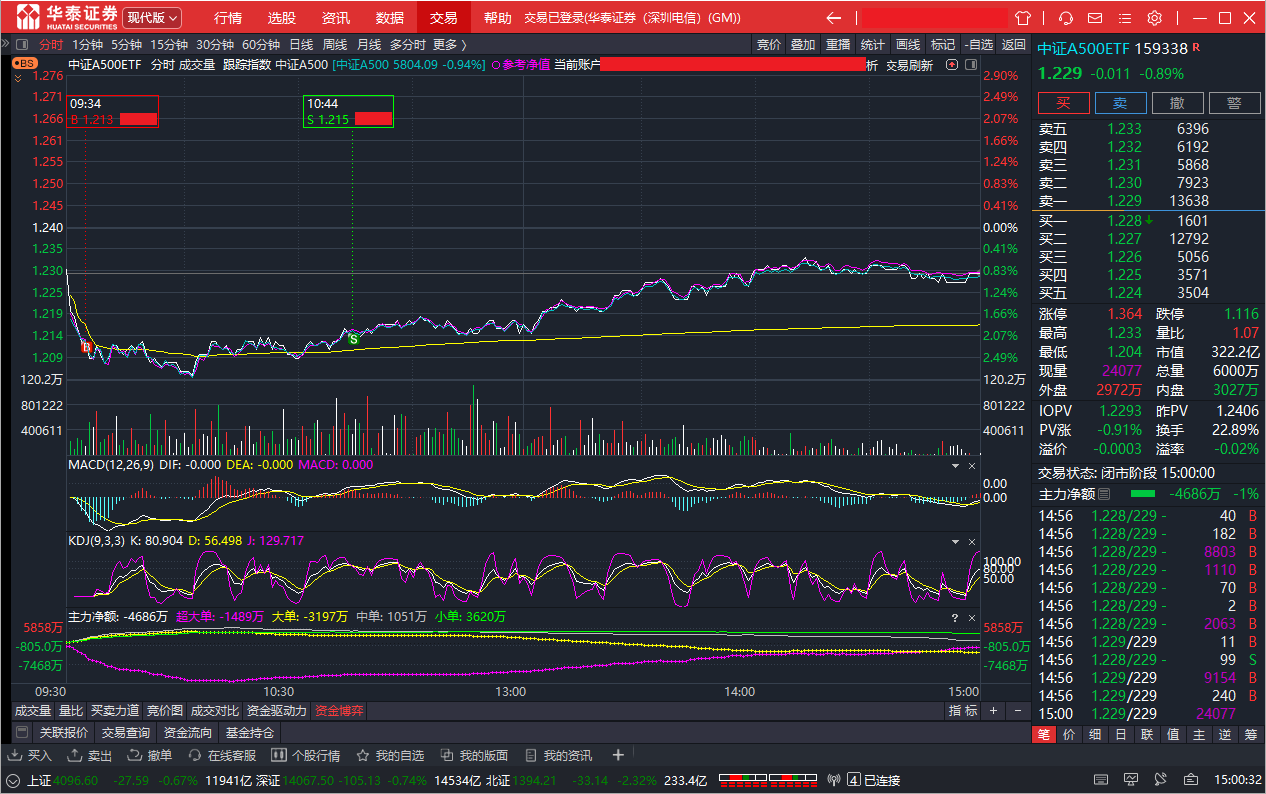Switch to the 资金流向 tab
Viewport: 1266px width, 794px height.
click(187, 732)
